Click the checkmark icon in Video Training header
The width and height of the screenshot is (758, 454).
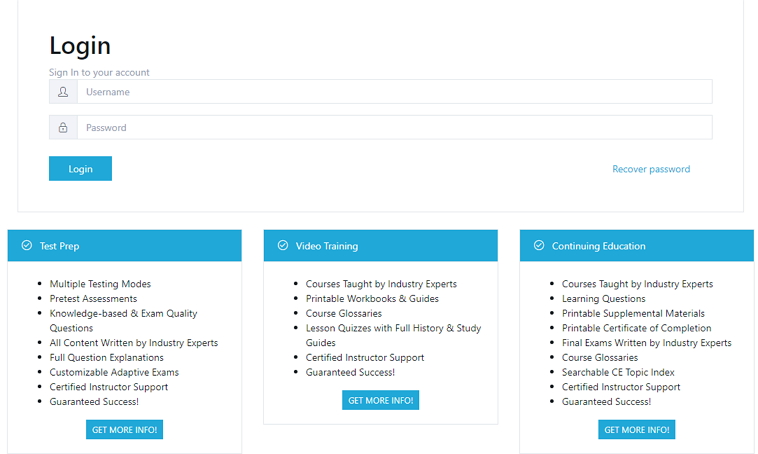click(283, 246)
